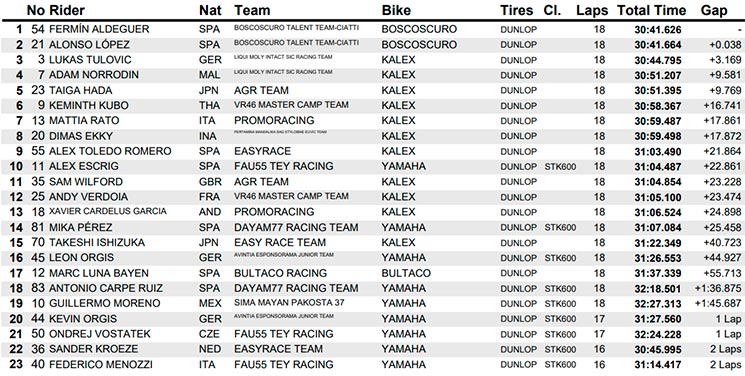This screenshot has height=376, width=745.
Task: Select the +1:45.687 gap value
Action: click(x=717, y=303)
